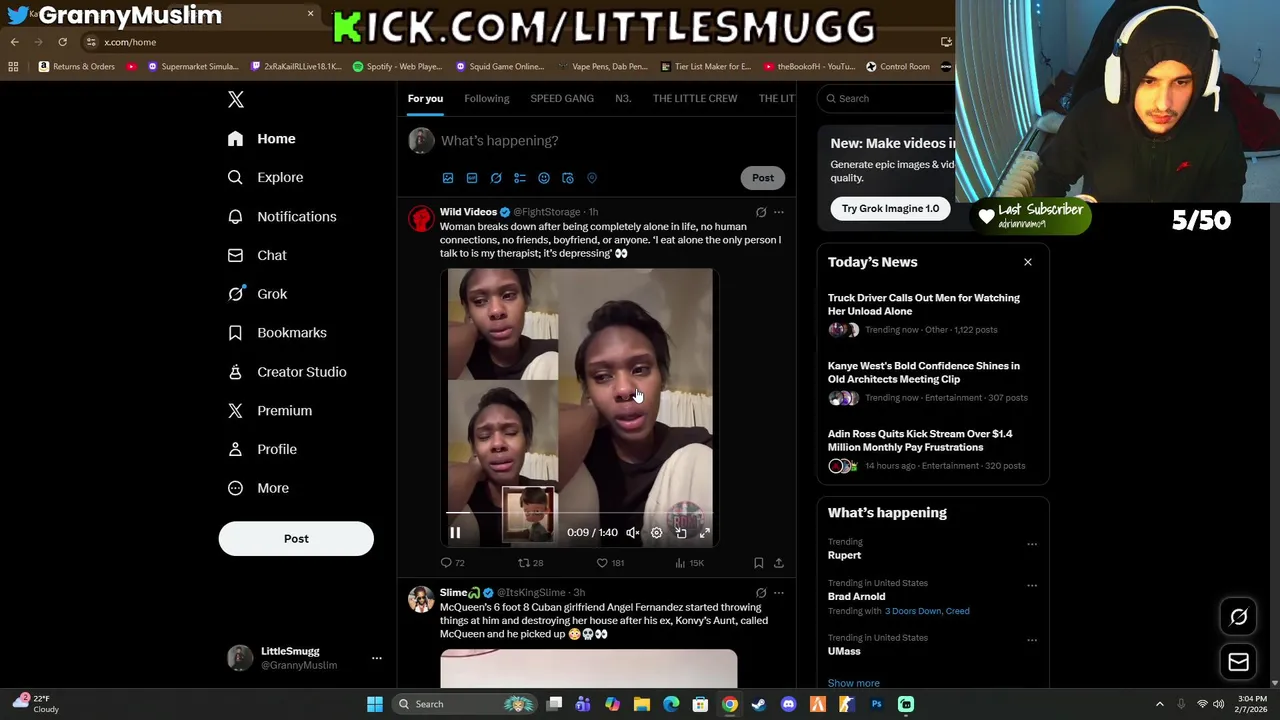This screenshot has height=720, width=1280.
Task: Open Truck Driver Calls Out Men news story
Action: coord(924,305)
